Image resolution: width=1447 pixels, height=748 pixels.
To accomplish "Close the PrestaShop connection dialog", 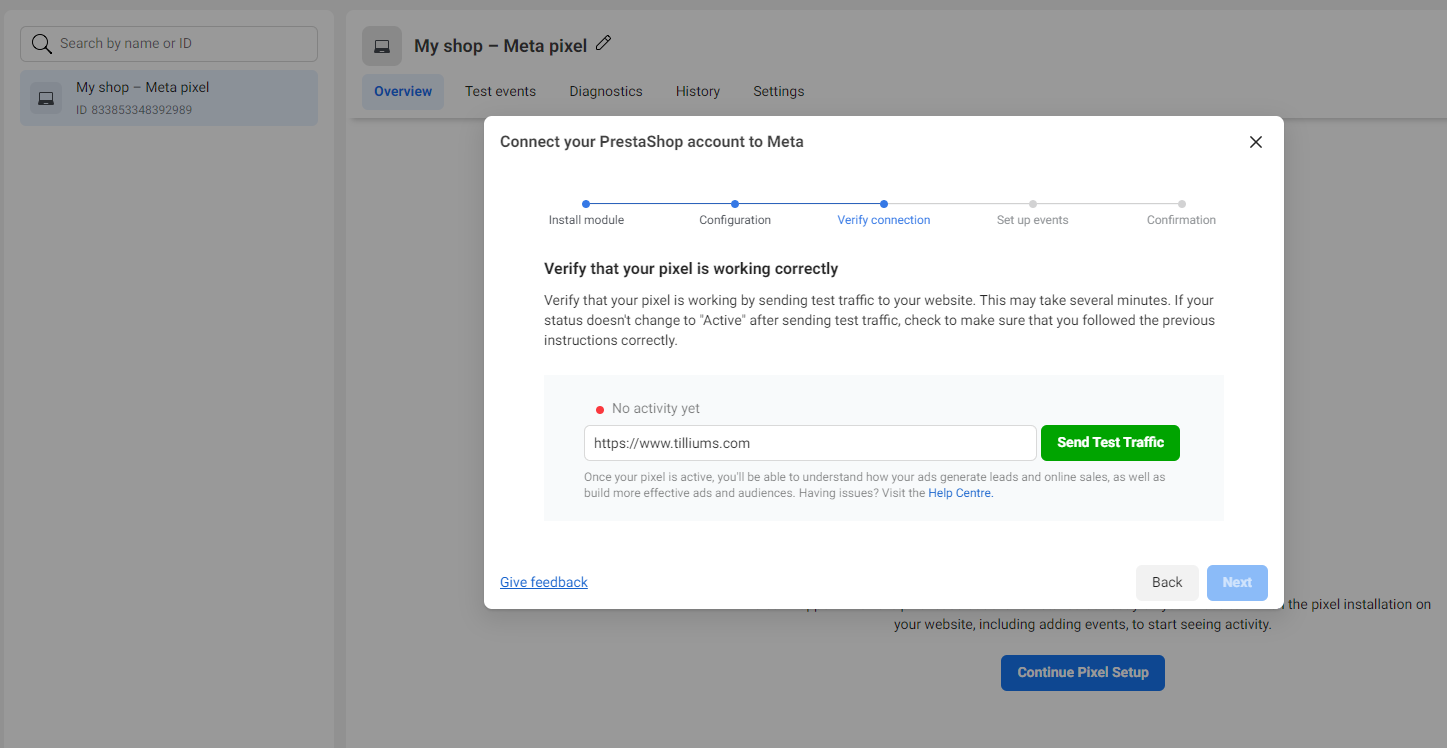I will (x=1256, y=142).
